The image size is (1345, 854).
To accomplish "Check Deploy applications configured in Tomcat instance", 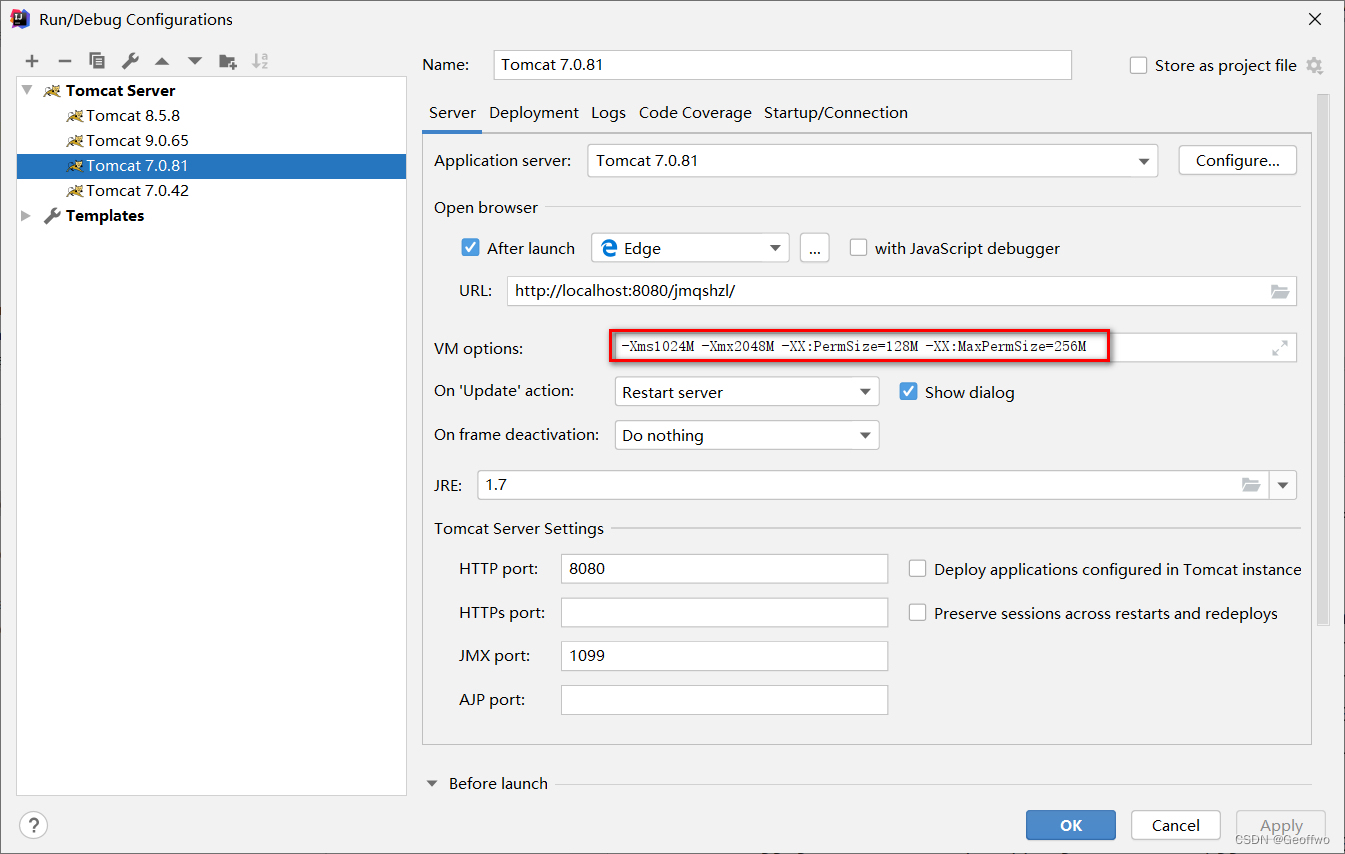I will pyautogui.click(x=917, y=569).
